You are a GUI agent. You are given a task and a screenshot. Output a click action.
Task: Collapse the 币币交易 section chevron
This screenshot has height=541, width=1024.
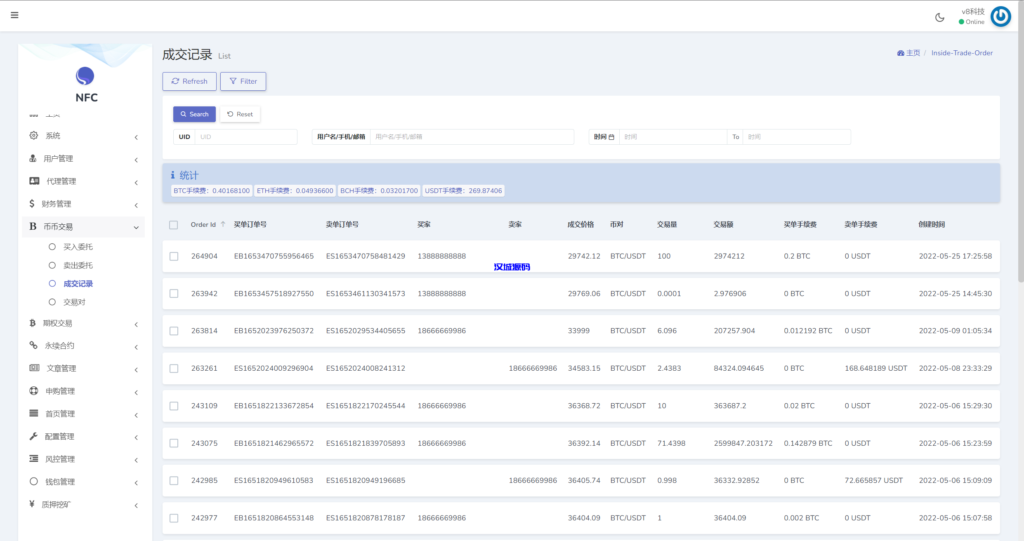135,227
